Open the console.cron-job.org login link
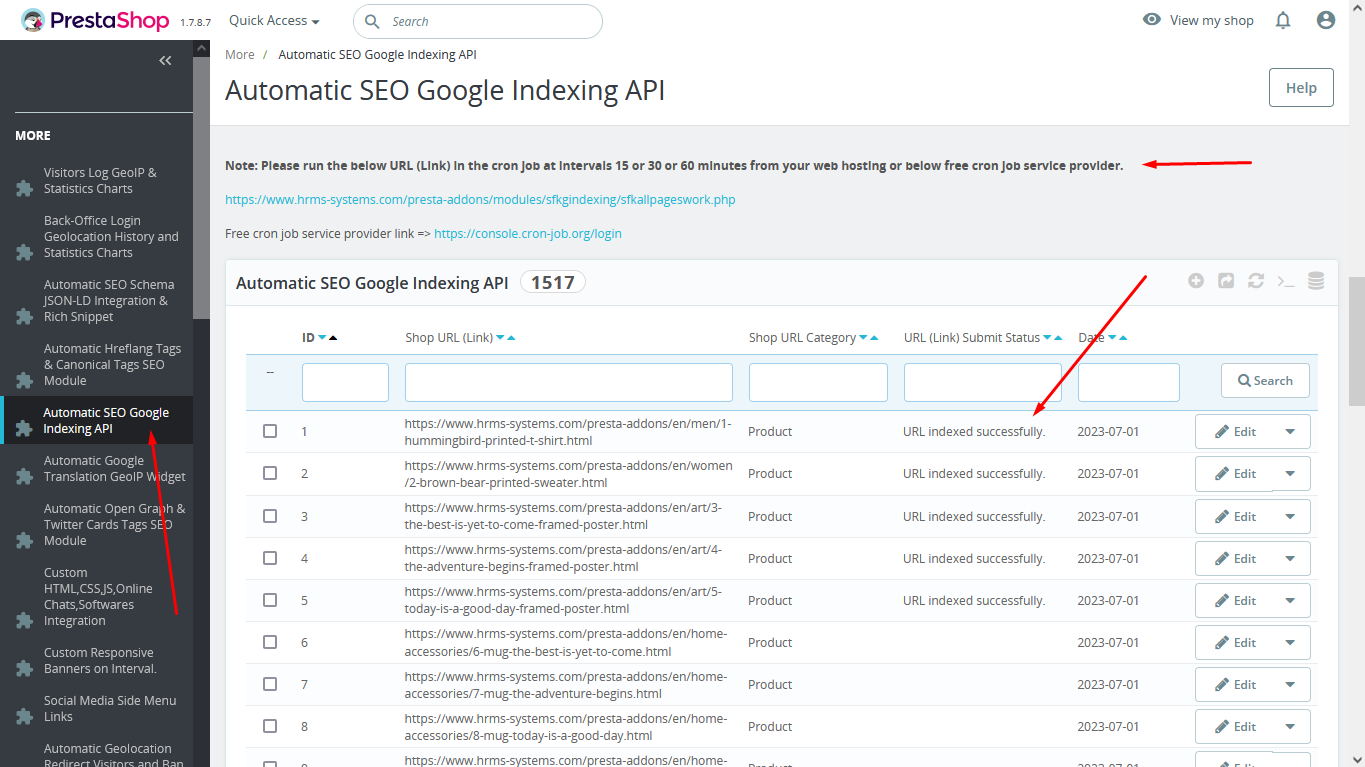The image size is (1365, 767). click(528, 234)
